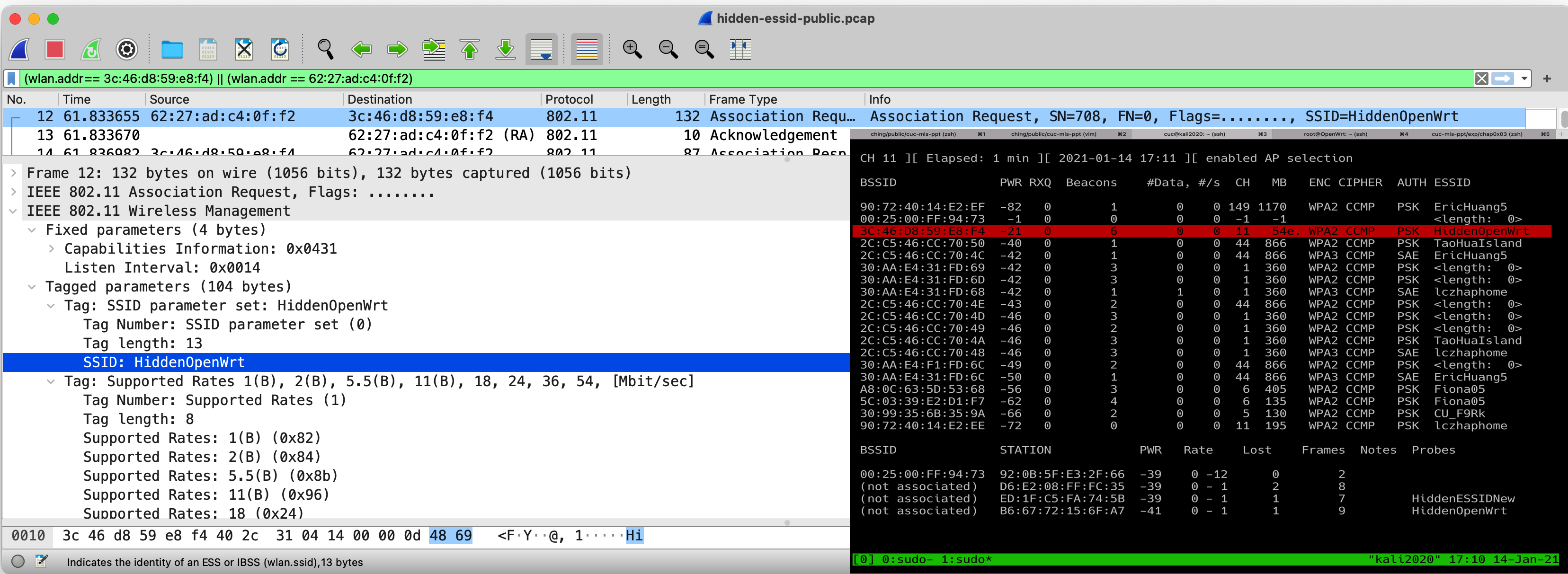Stop capturing packets with red square
The width and height of the screenshot is (1568, 574).
pos(55,49)
